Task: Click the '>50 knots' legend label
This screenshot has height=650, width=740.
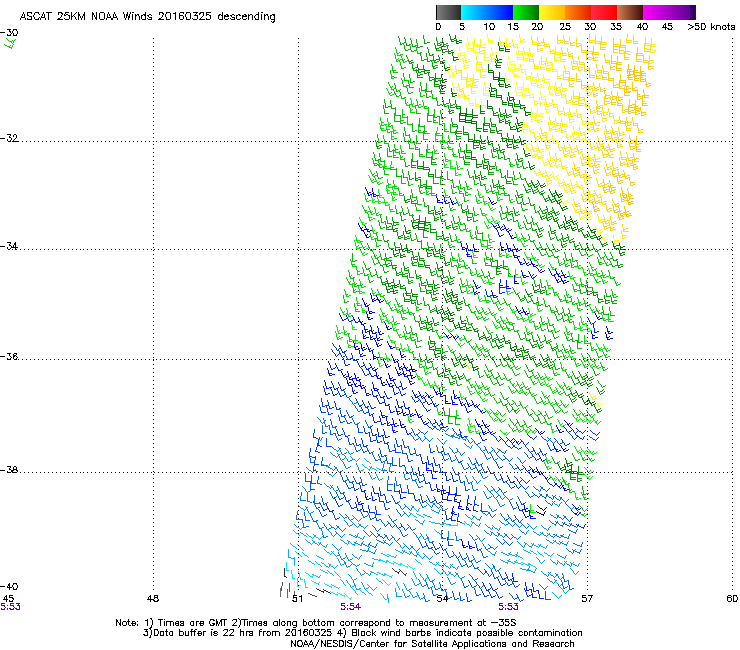Action: pos(711,27)
